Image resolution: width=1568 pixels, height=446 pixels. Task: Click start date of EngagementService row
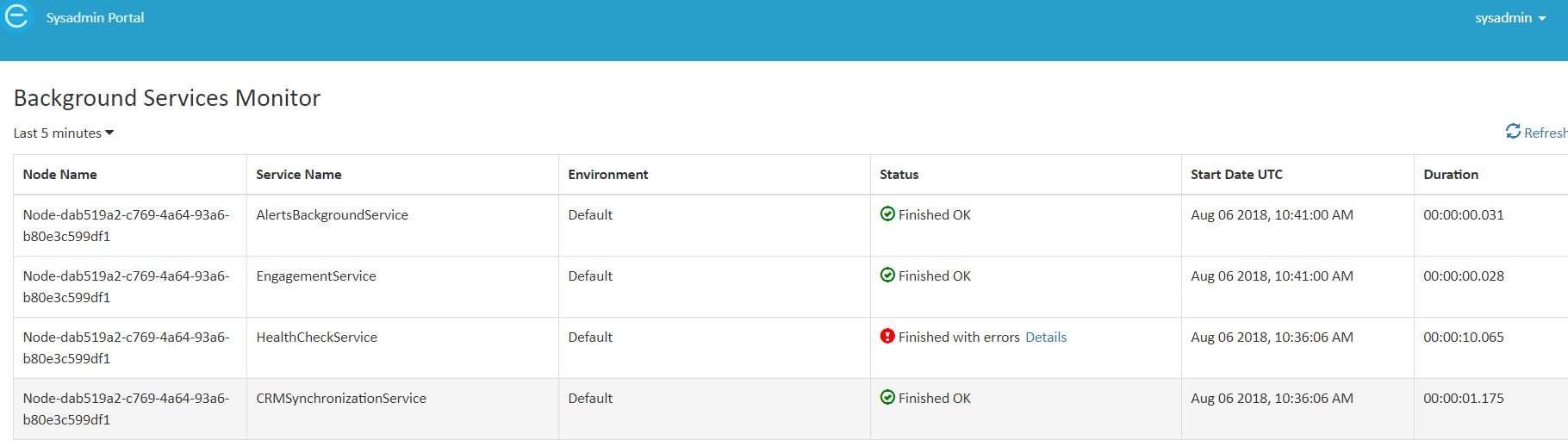1272,276
